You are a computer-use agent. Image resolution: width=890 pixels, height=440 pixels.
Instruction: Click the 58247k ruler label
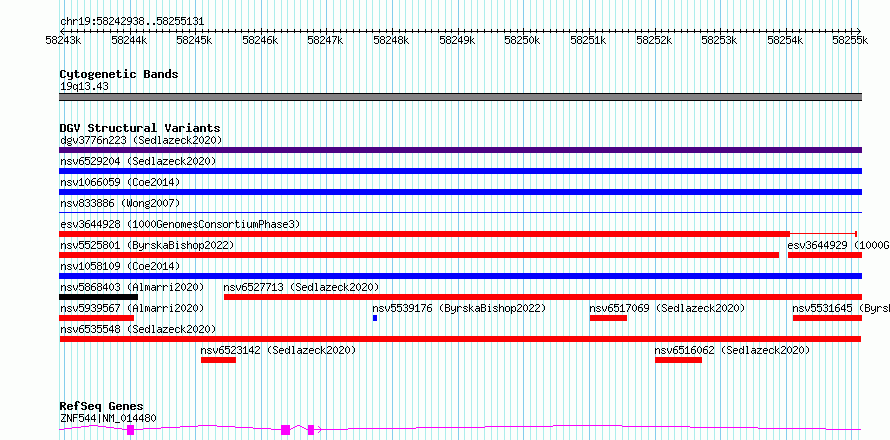pyautogui.click(x=326, y=40)
